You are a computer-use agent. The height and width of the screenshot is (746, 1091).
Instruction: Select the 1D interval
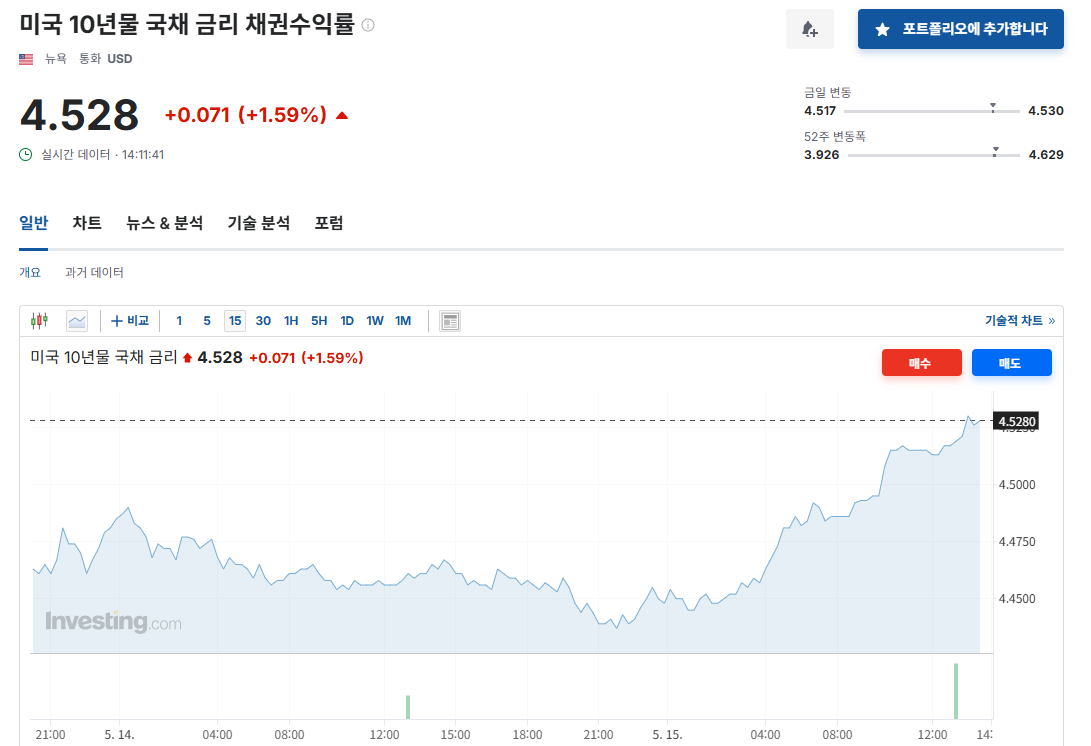(347, 321)
